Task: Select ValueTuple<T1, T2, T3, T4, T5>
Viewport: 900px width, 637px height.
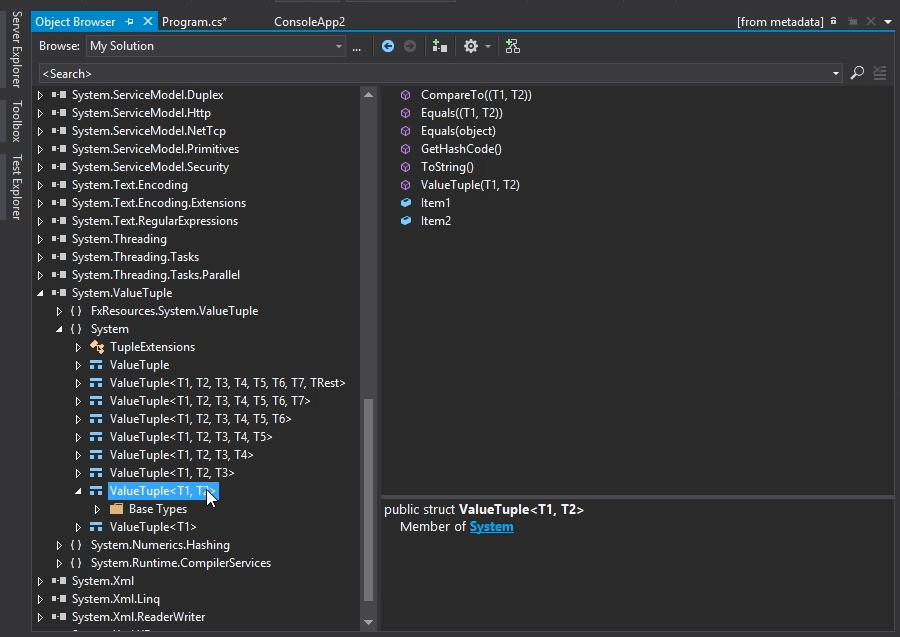Action: [191, 437]
